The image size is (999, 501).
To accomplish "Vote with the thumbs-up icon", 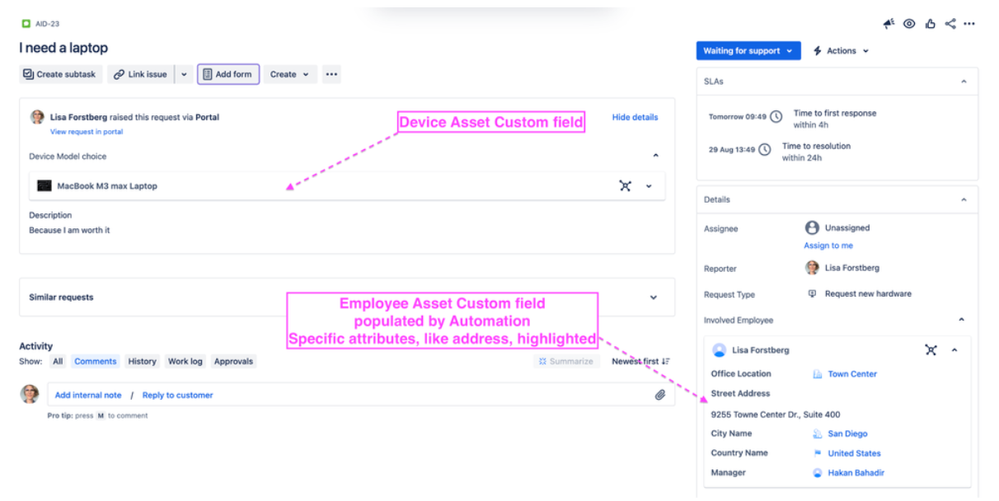I will pos(930,24).
